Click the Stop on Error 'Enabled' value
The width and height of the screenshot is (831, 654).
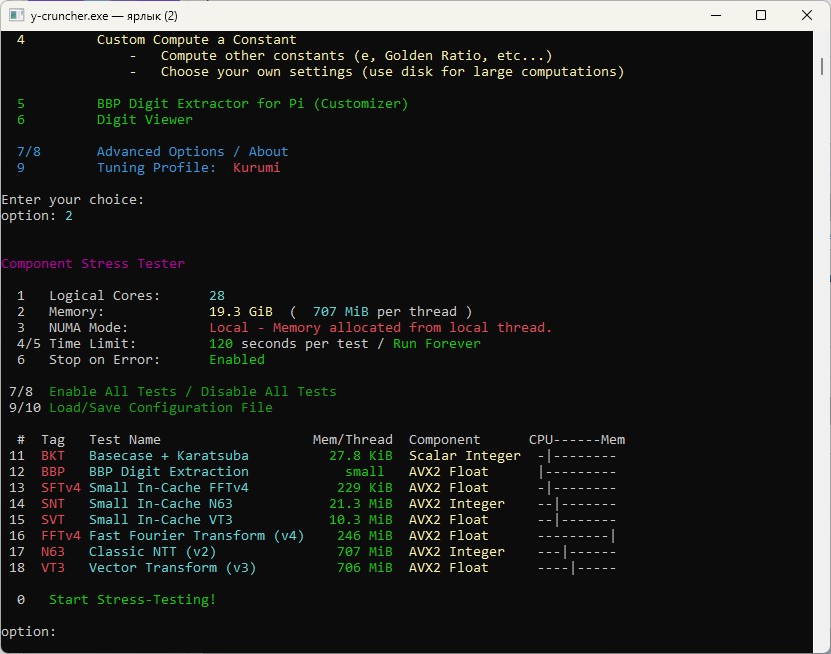[237, 359]
